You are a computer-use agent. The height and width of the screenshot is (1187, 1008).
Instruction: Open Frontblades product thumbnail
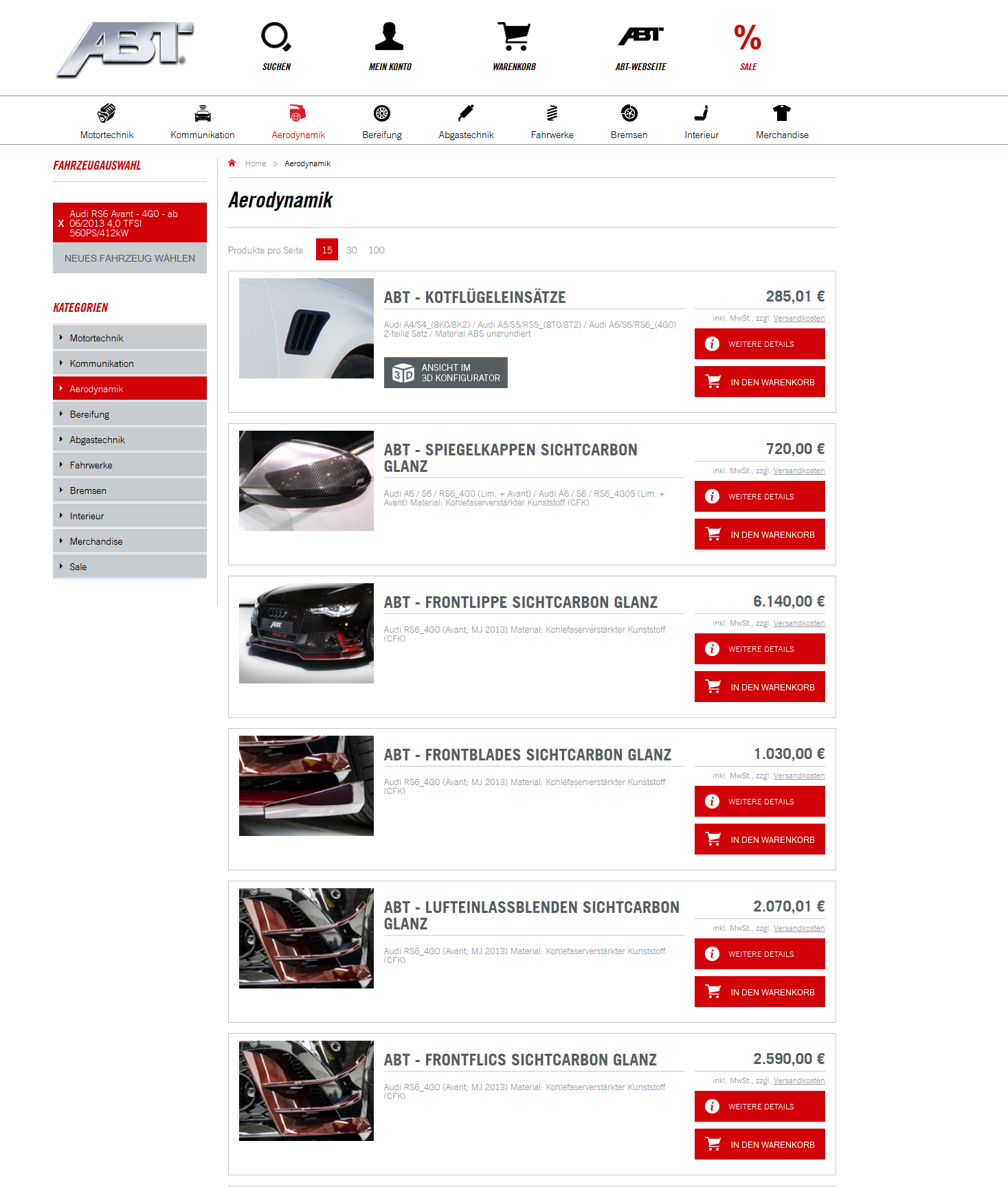tap(306, 786)
